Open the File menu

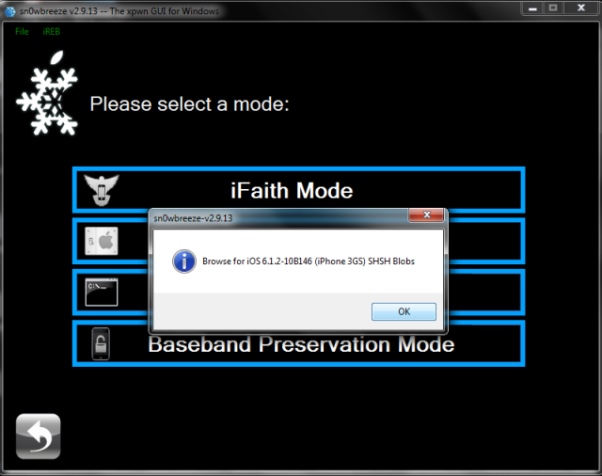point(22,31)
